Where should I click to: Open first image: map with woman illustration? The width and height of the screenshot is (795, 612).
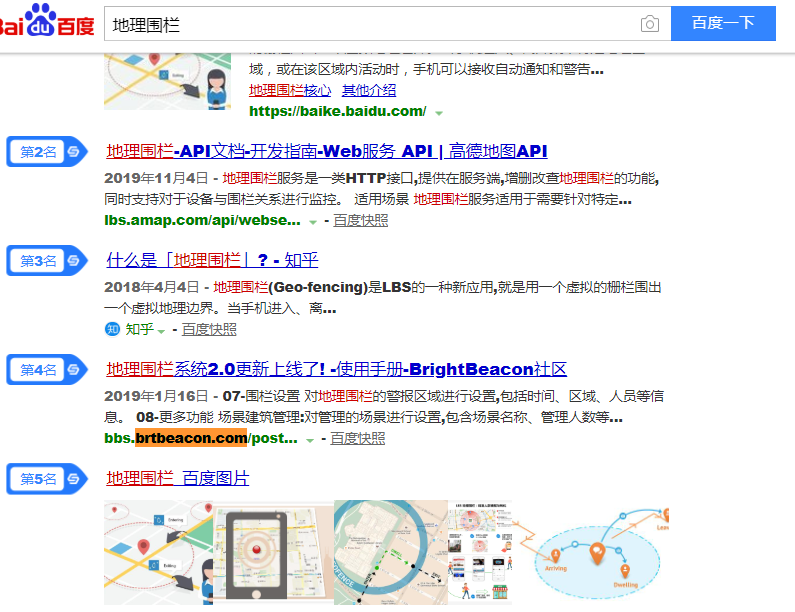pos(158,552)
